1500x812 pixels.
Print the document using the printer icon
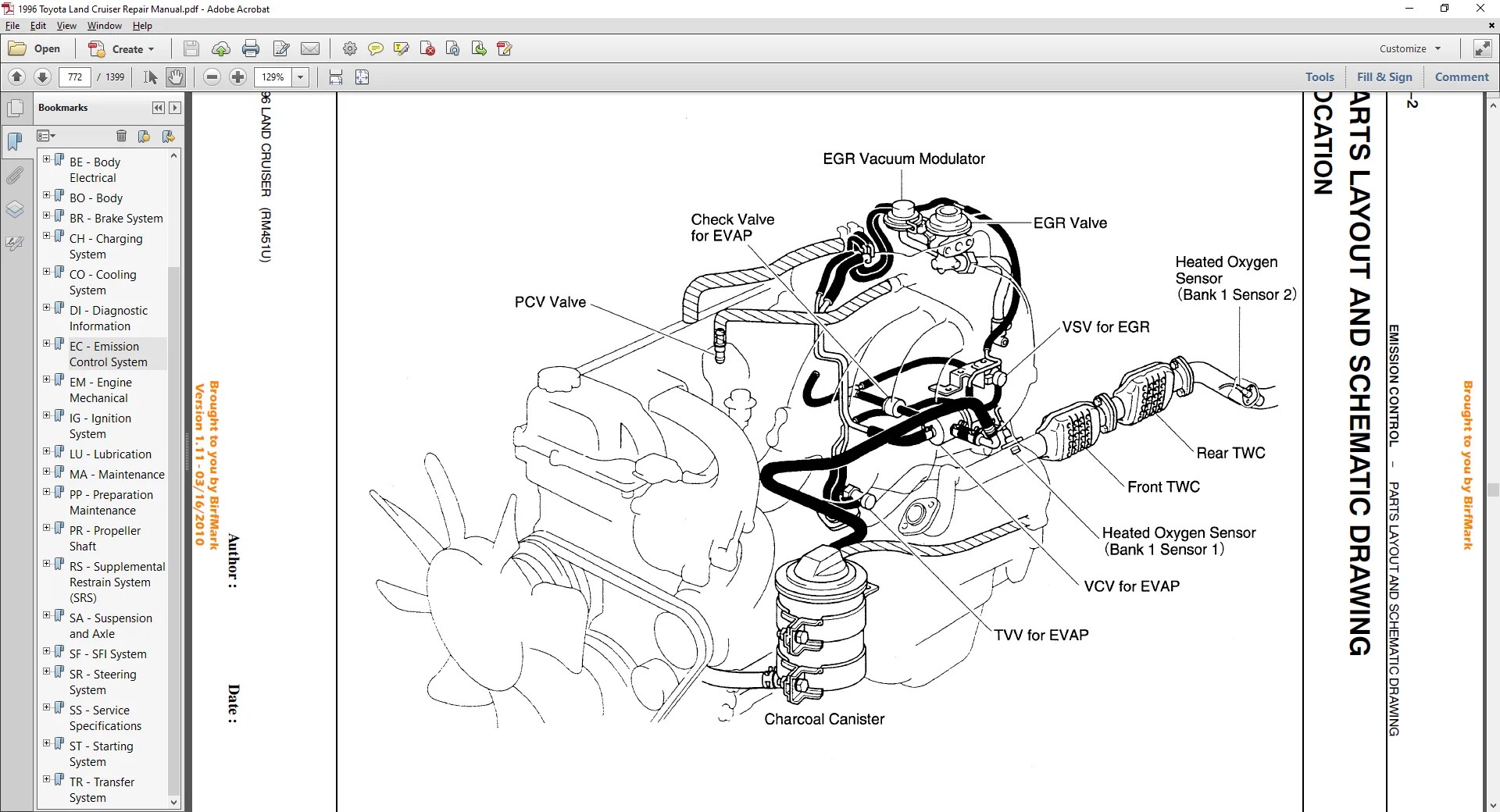tap(251, 48)
